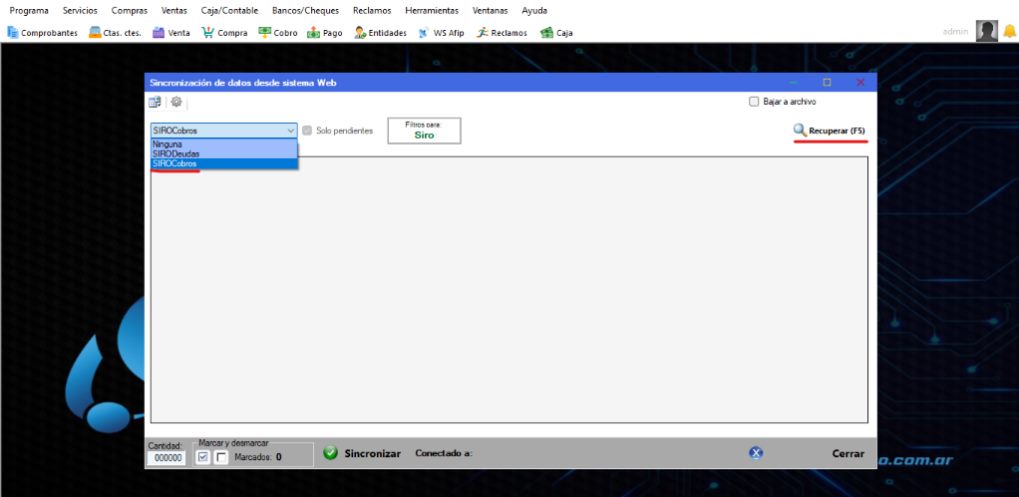Open the Servicios menu
Screen dimensions: 1019x497
click(80, 10)
